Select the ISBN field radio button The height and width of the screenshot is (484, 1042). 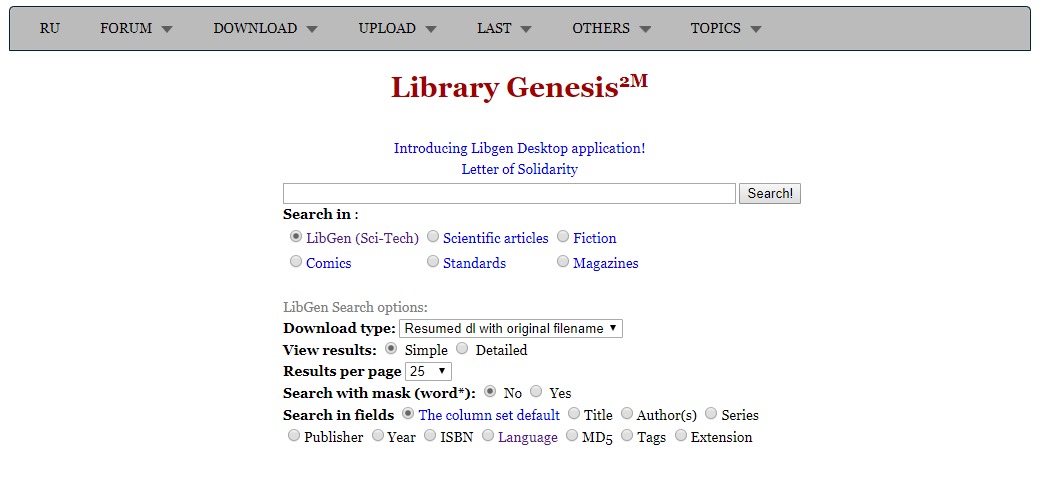(x=430, y=435)
